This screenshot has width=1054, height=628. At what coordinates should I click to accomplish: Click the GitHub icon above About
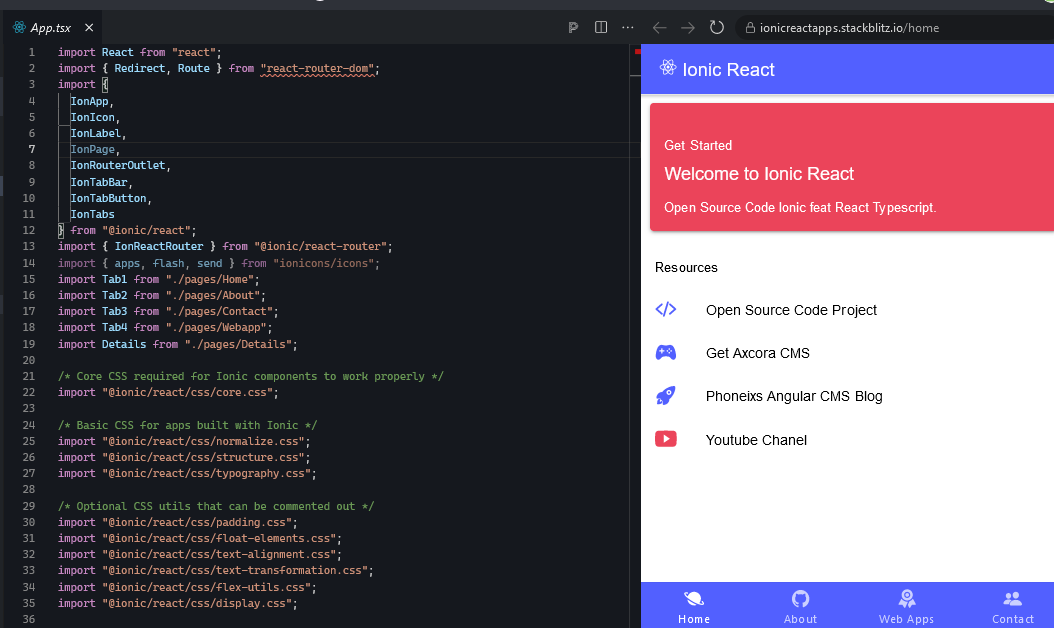(800, 597)
